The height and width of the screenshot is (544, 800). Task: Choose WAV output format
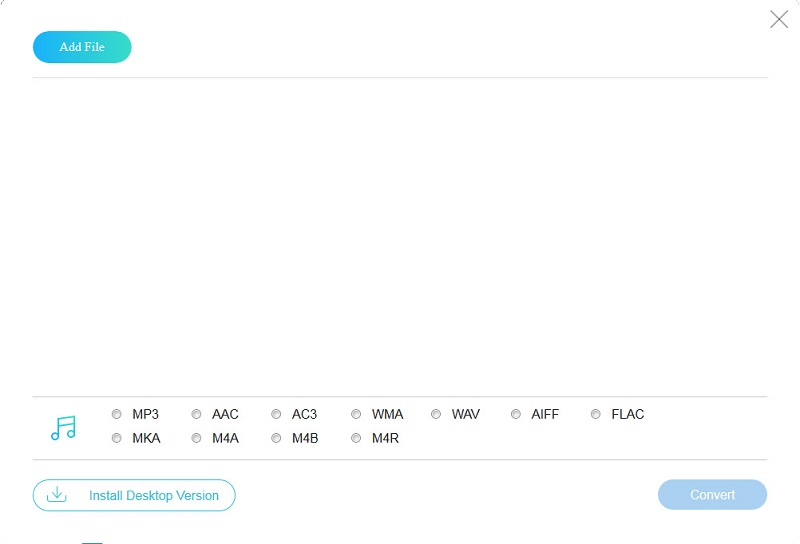pyautogui.click(x=437, y=414)
